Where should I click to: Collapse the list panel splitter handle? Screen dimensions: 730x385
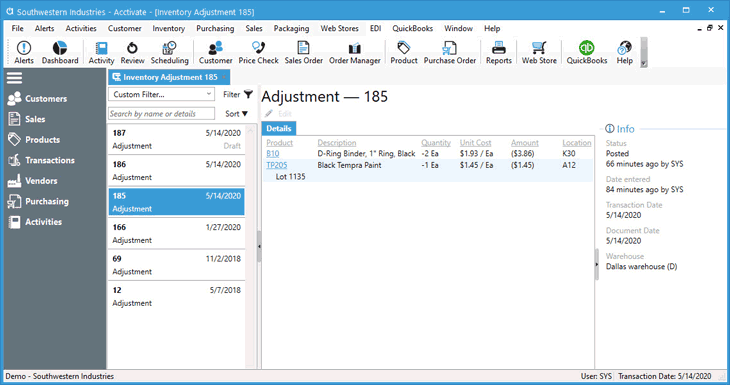(259, 246)
